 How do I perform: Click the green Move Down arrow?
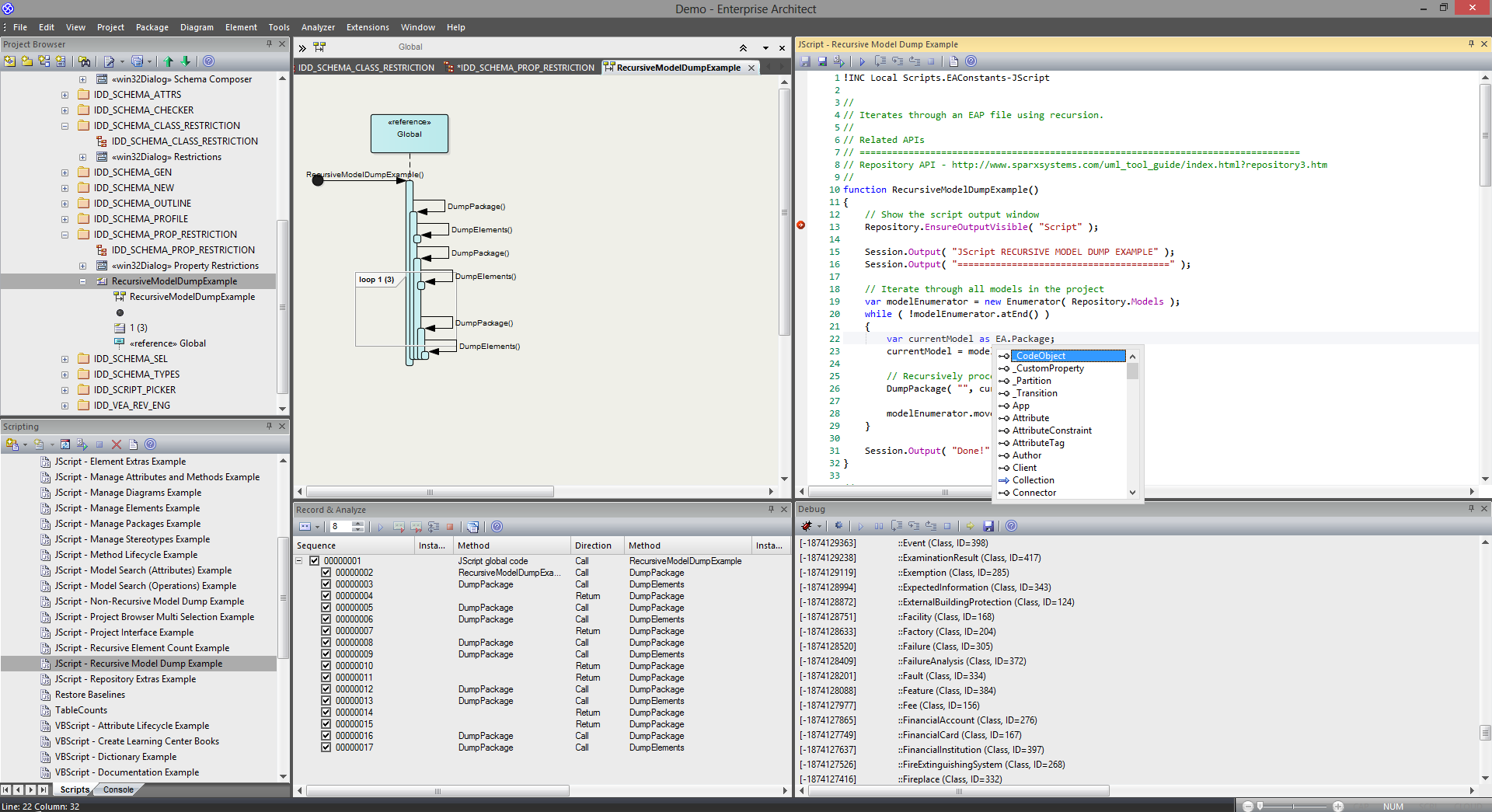186,61
